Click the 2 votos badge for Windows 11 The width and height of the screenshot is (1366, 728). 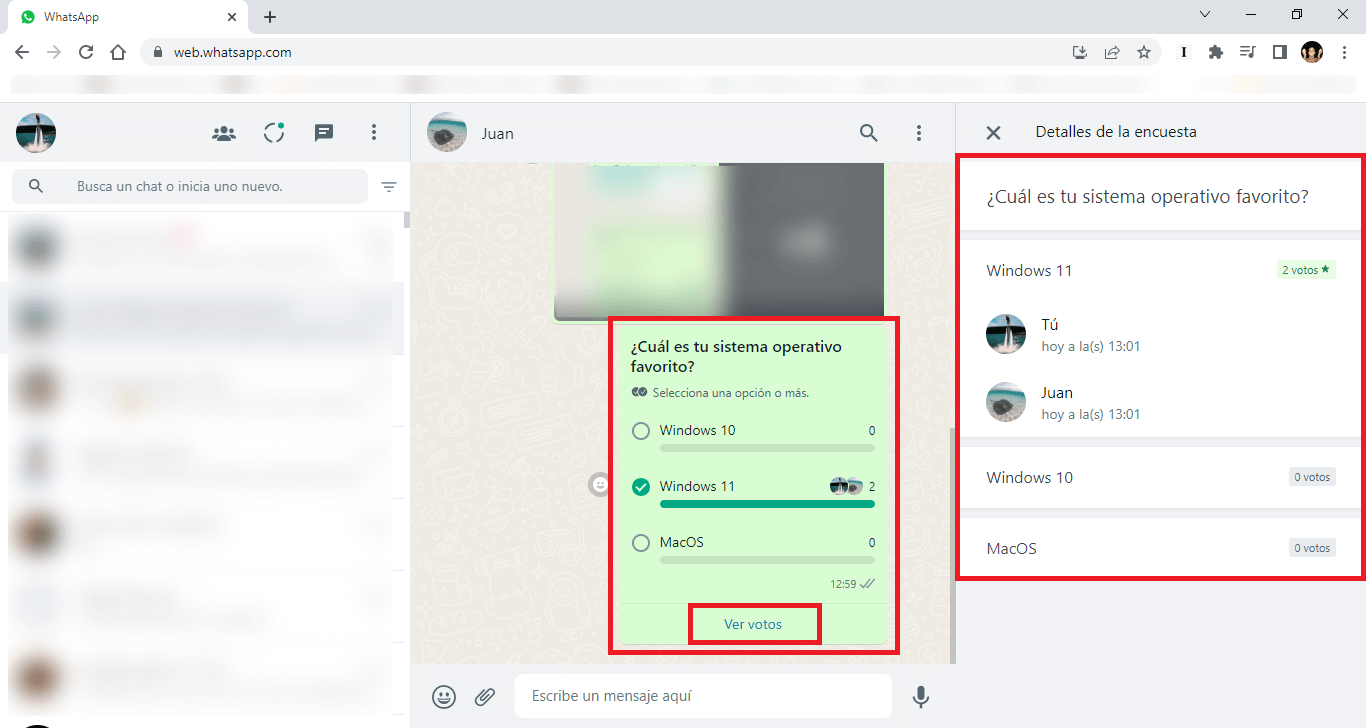1306,270
